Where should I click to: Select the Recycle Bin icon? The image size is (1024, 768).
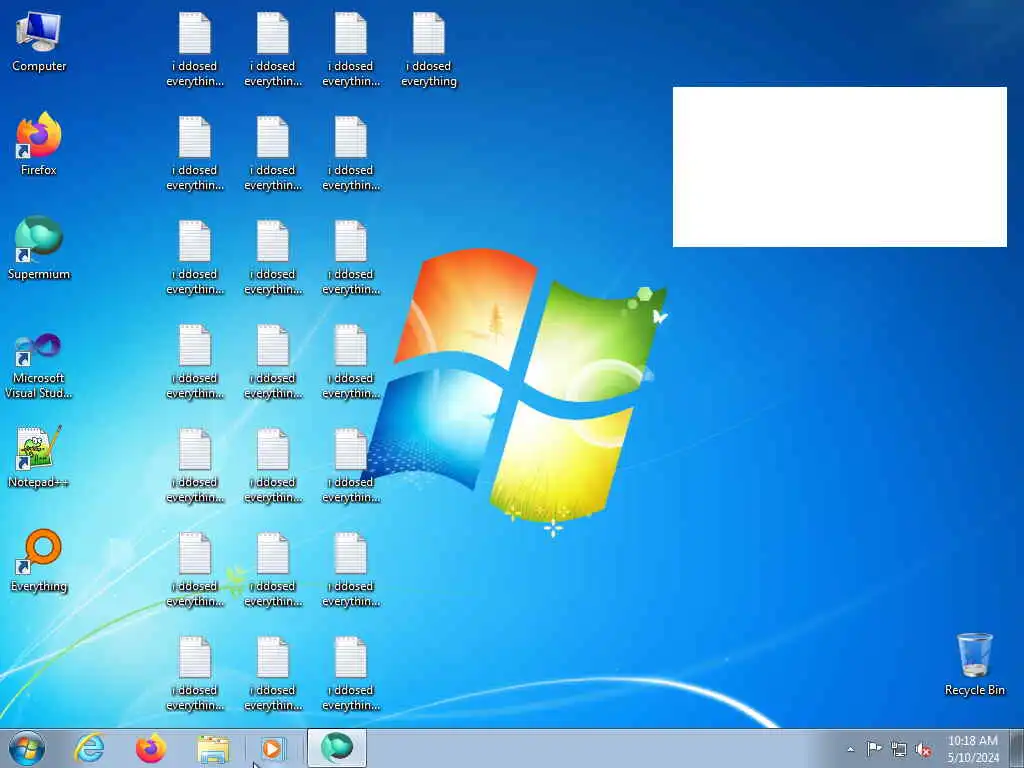[974, 664]
